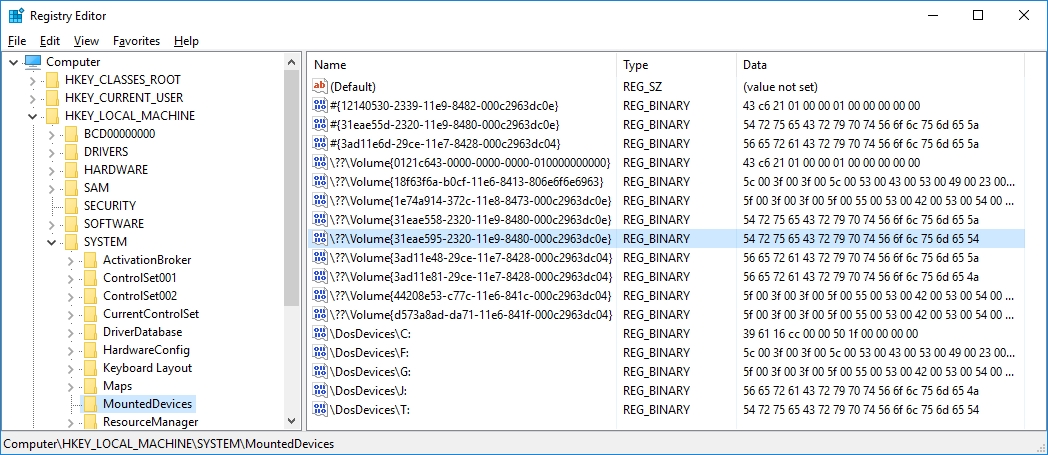Image resolution: width=1048 pixels, height=455 pixels.
Task: Select value \??\Volume{18f63f6a-b0cf-11e6-8413-806e6f6e6963}
Action: (467, 182)
